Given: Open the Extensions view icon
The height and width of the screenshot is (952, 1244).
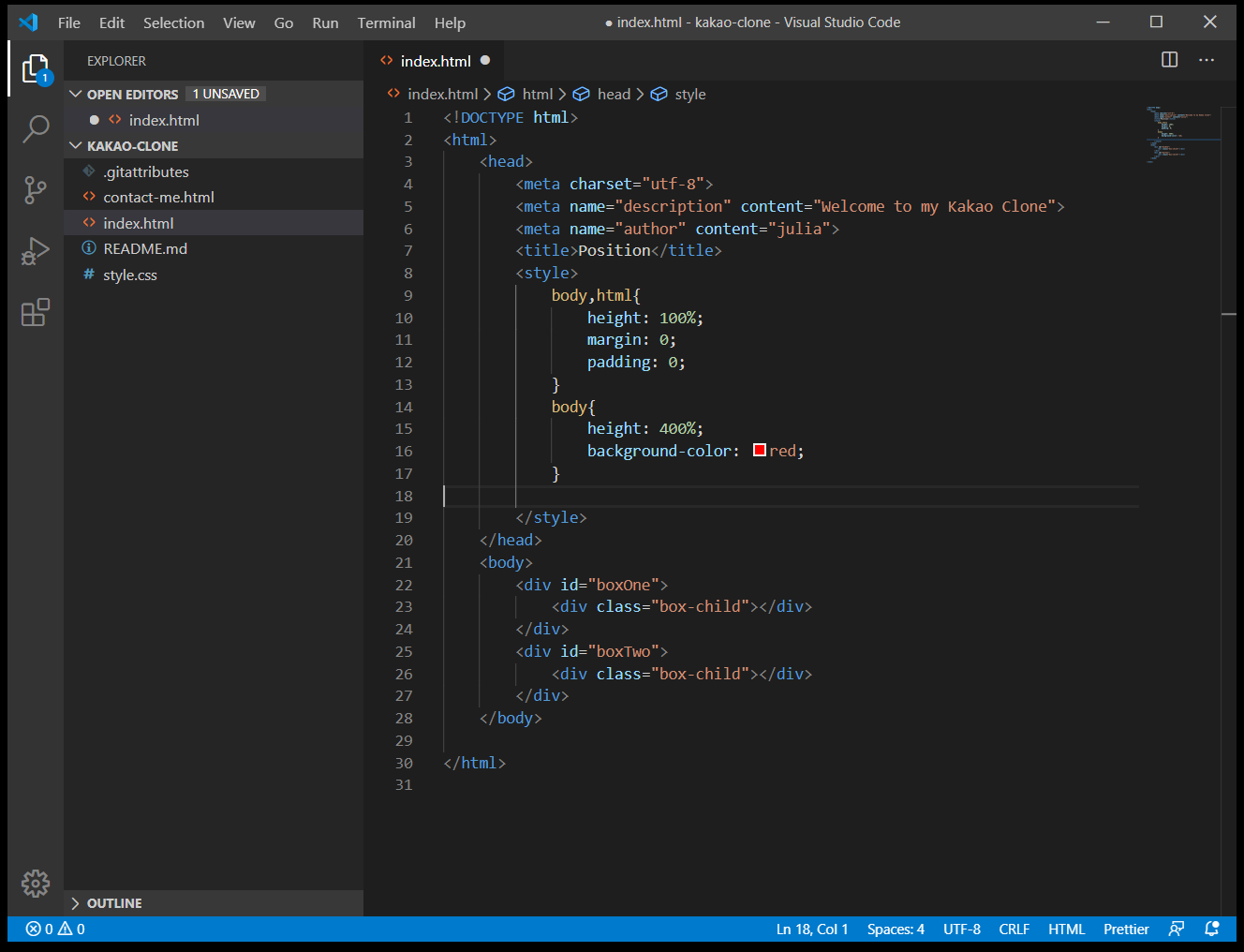Looking at the screenshot, I should pos(36,312).
